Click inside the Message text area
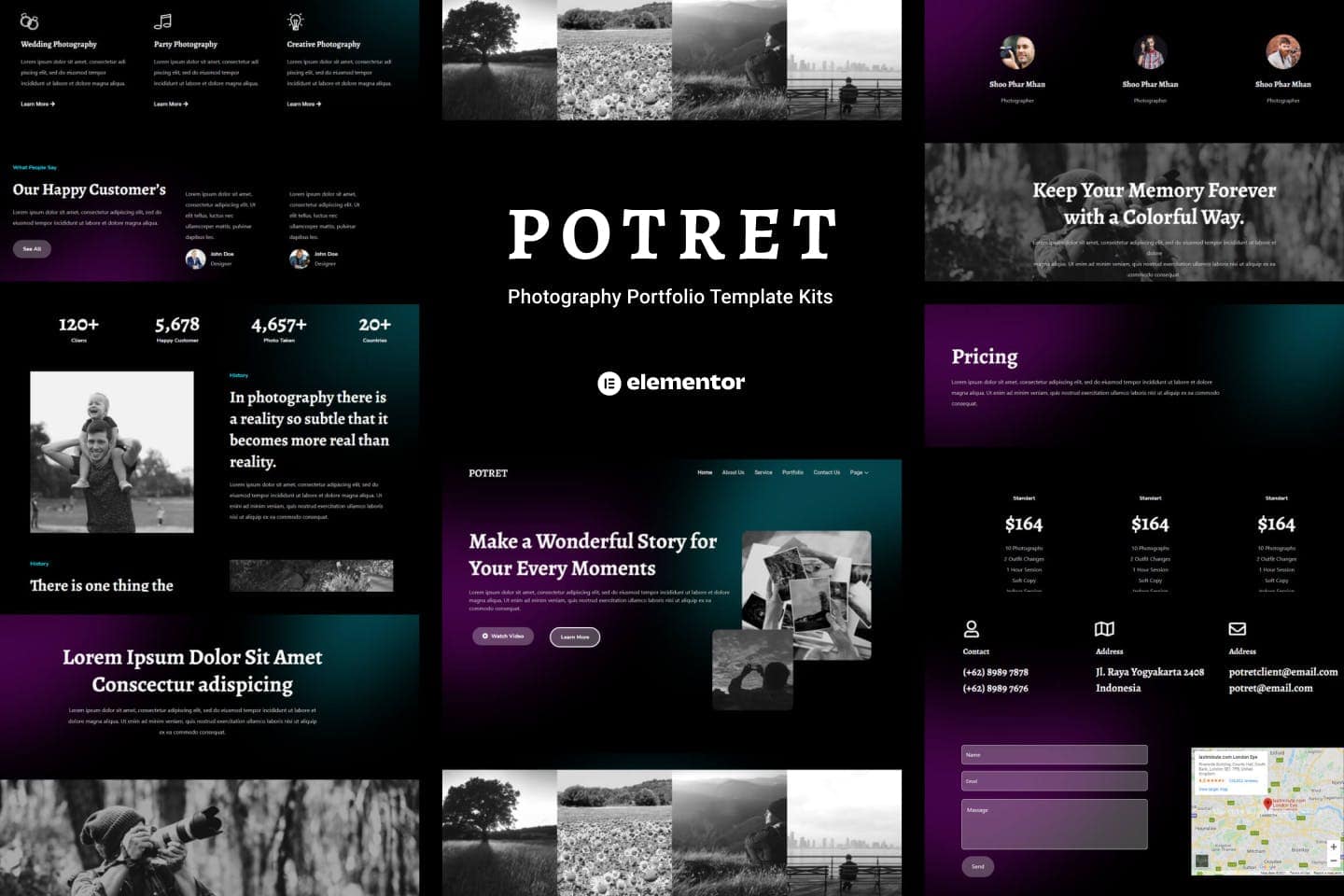This screenshot has height=896, width=1344. point(1054,822)
